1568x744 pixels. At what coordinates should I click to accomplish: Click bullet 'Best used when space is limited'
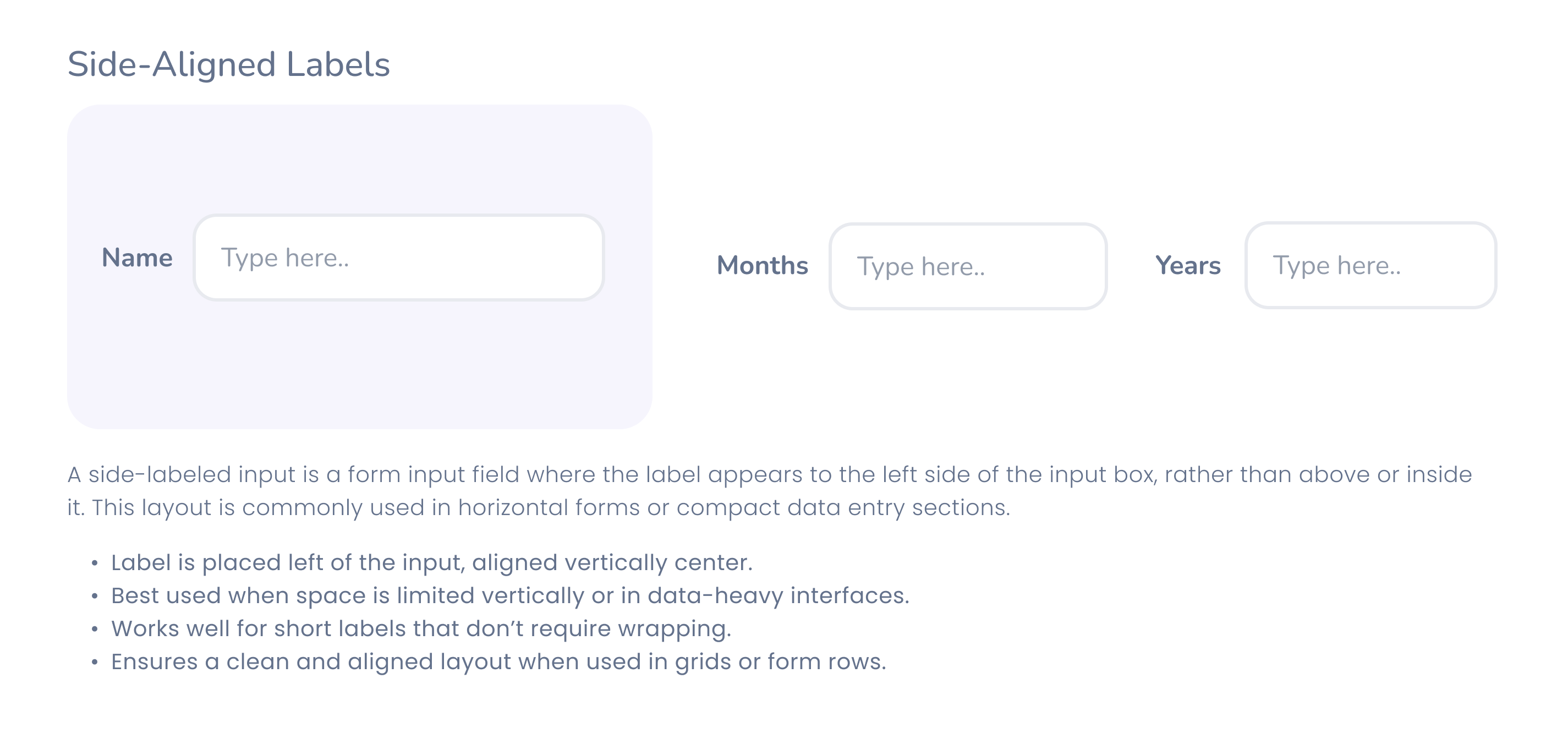510,596
